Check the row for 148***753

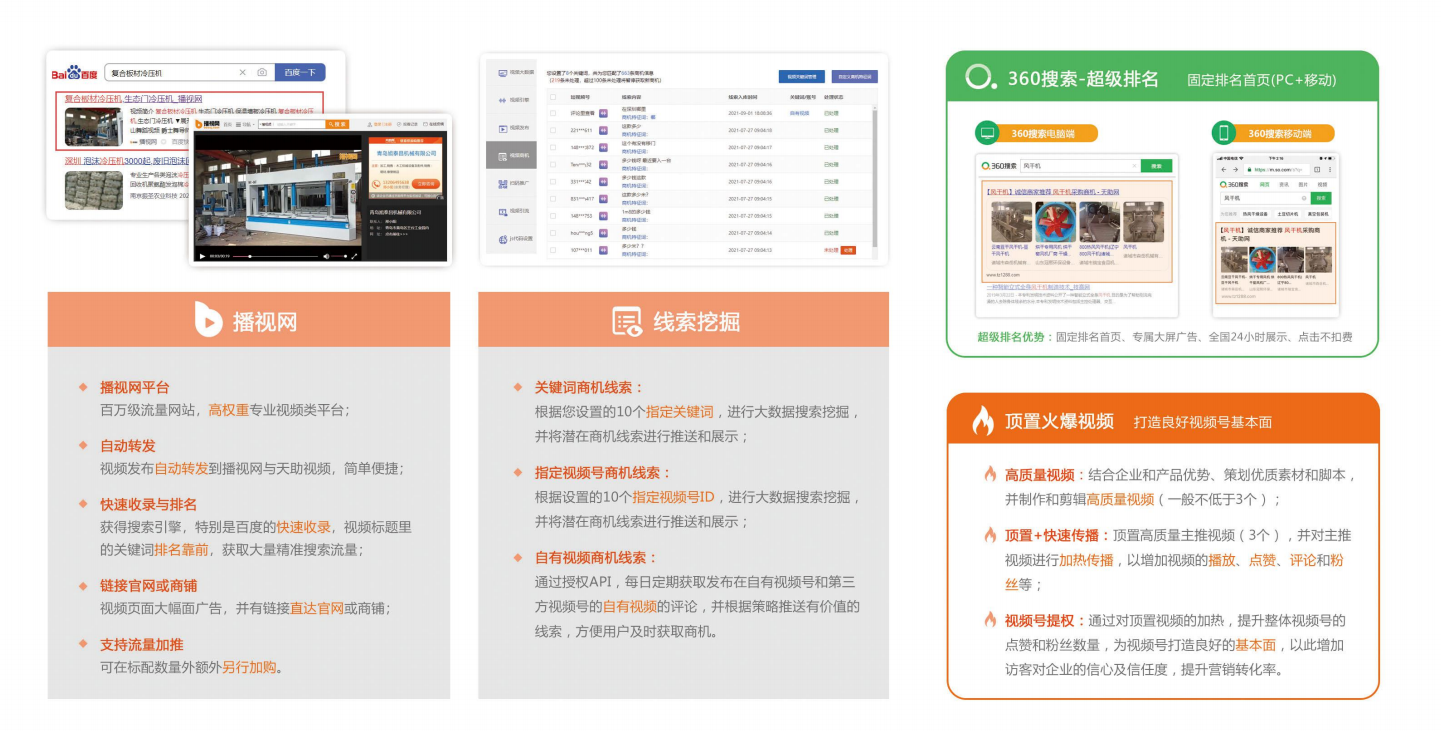click(553, 216)
